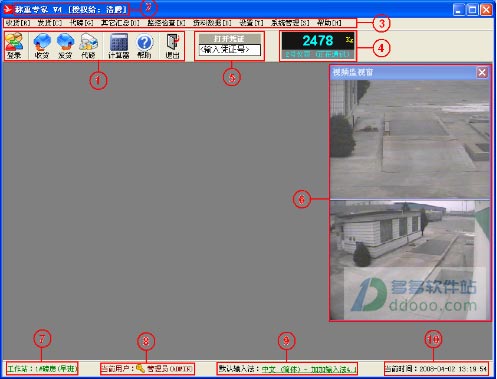This screenshot has height=379, width=497.
Task: Click the key icon beside 当前用户
Action: pyautogui.click(x=140, y=368)
